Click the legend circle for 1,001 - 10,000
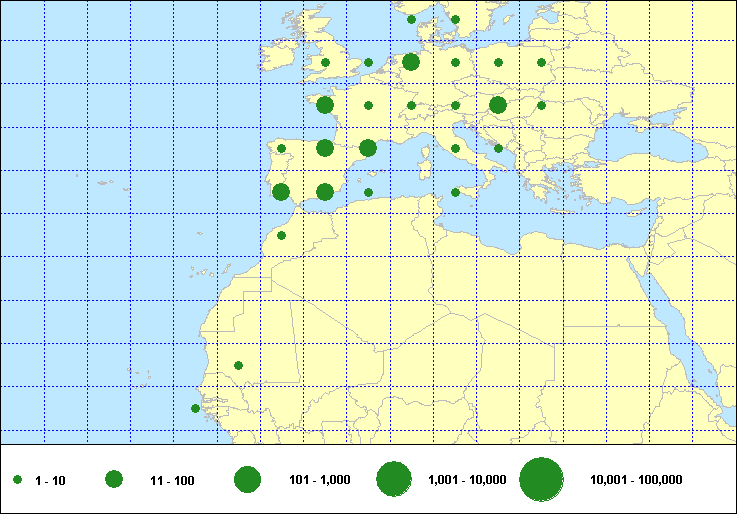Image resolution: width=737 pixels, height=514 pixels. coord(393,480)
